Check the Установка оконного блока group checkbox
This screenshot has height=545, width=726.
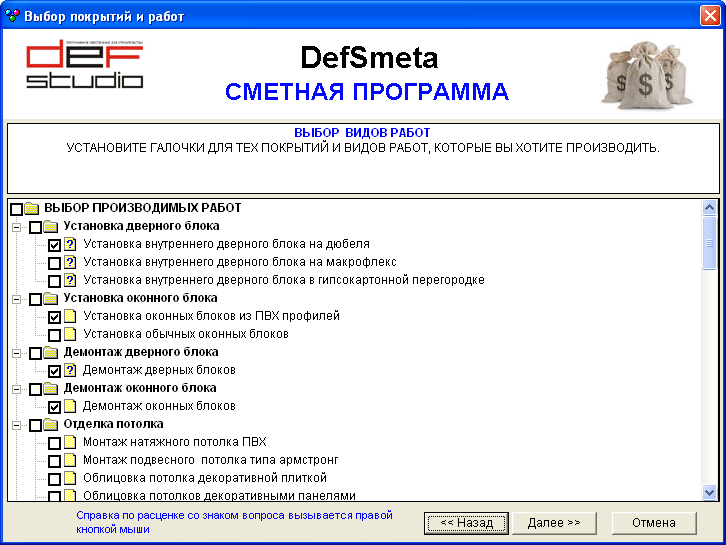pyautogui.click(x=36, y=299)
